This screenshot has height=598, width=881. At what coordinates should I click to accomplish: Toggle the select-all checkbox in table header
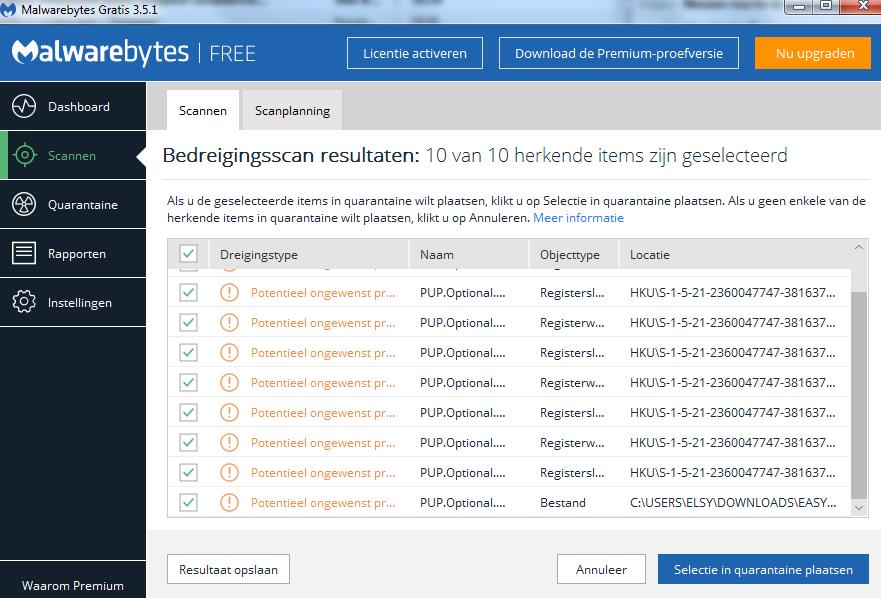point(188,254)
